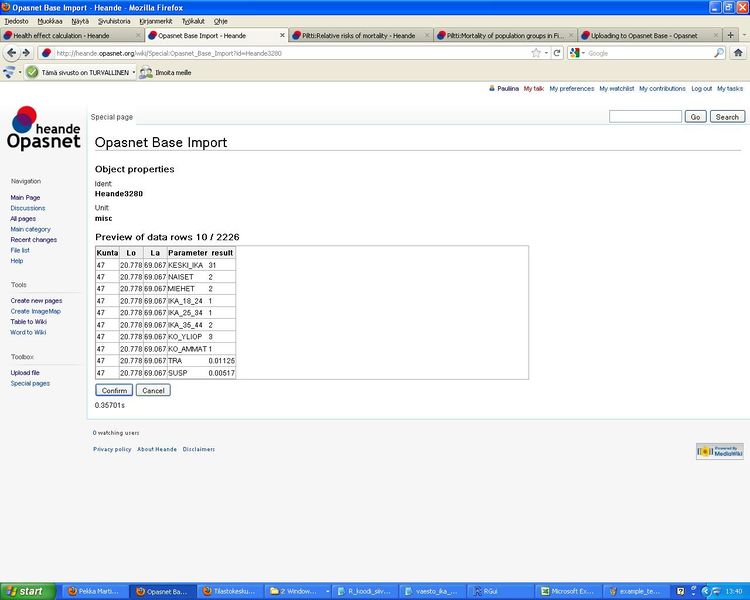Open My preferences link

(572, 89)
